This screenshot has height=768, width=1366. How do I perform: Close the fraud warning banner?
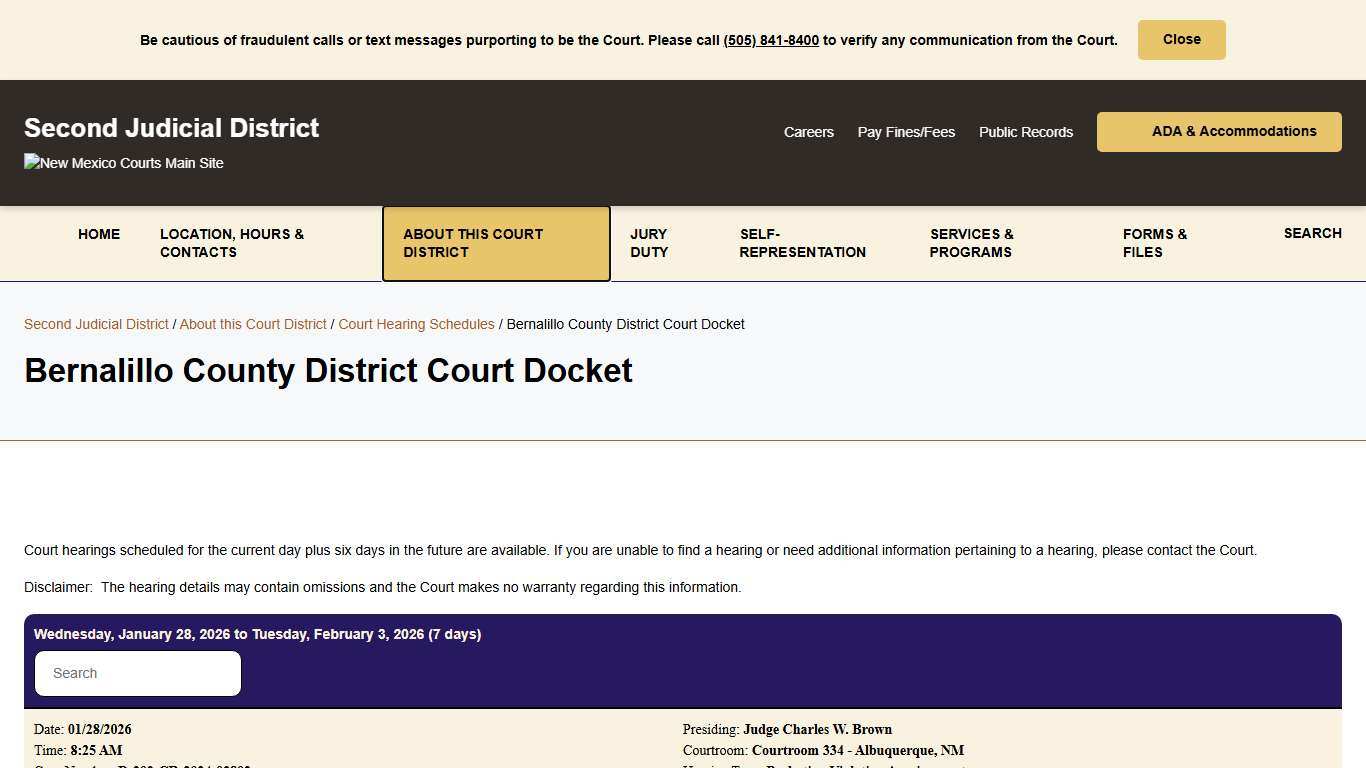pyautogui.click(x=1181, y=39)
